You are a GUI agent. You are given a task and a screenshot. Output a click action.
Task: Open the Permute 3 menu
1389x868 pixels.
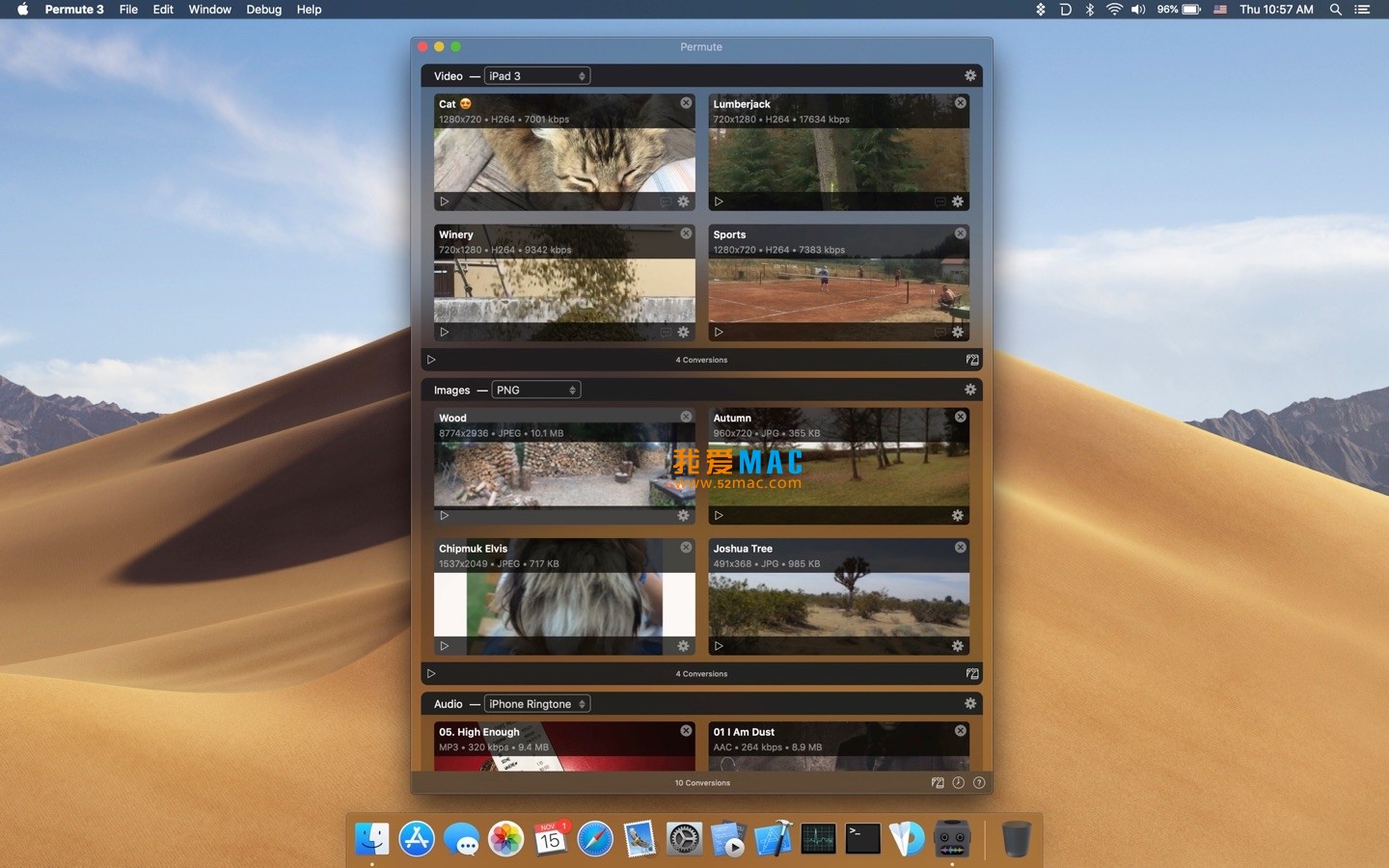tap(74, 10)
